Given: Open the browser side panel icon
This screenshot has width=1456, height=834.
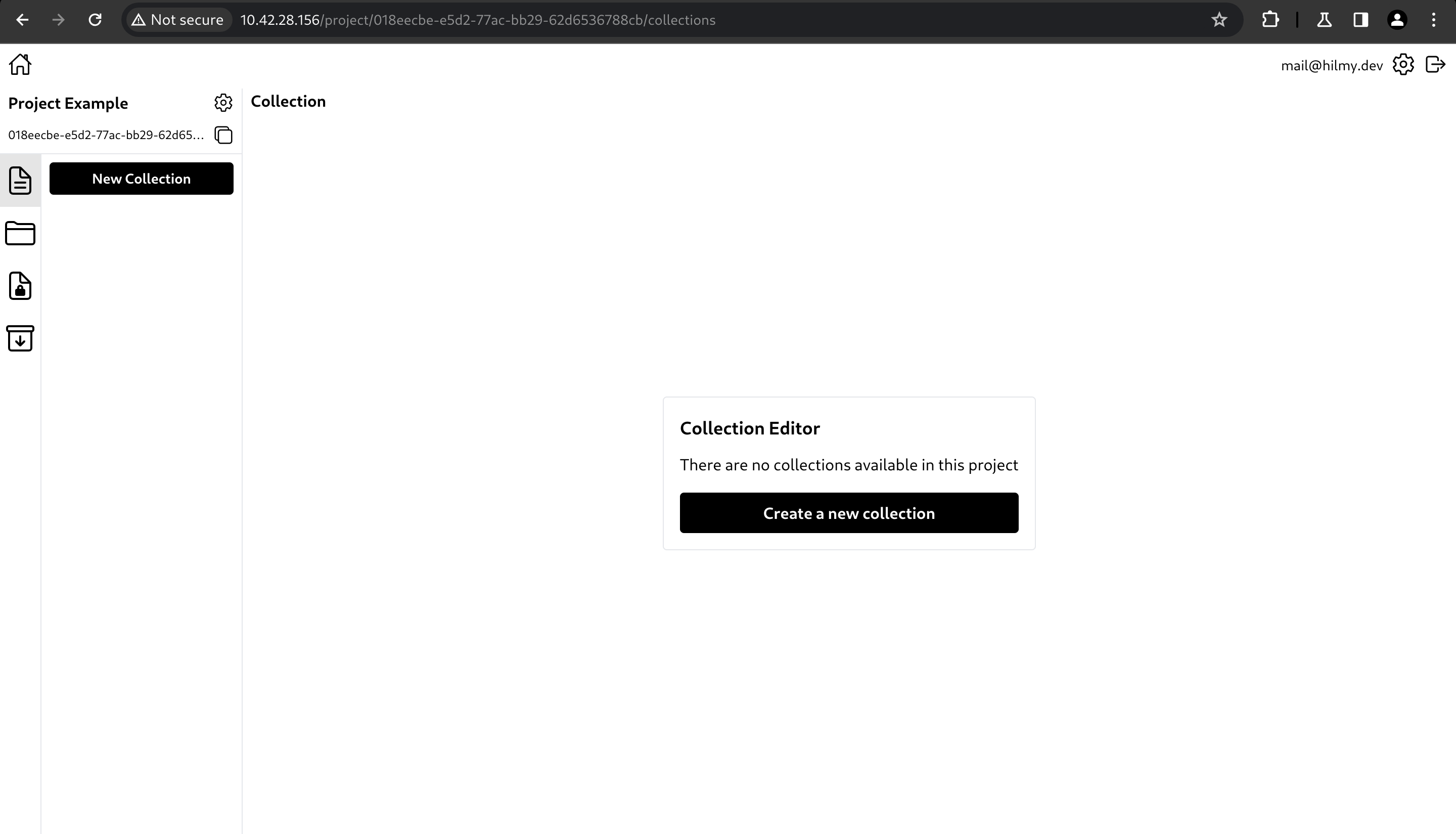Looking at the screenshot, I should [x=1360, y=20].
